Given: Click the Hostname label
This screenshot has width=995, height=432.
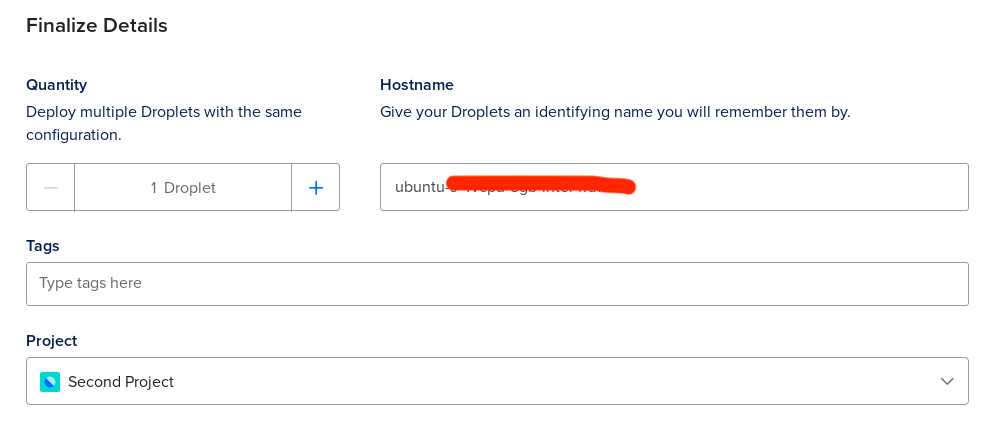Looking at the screenshot, I should pos(416,85).
